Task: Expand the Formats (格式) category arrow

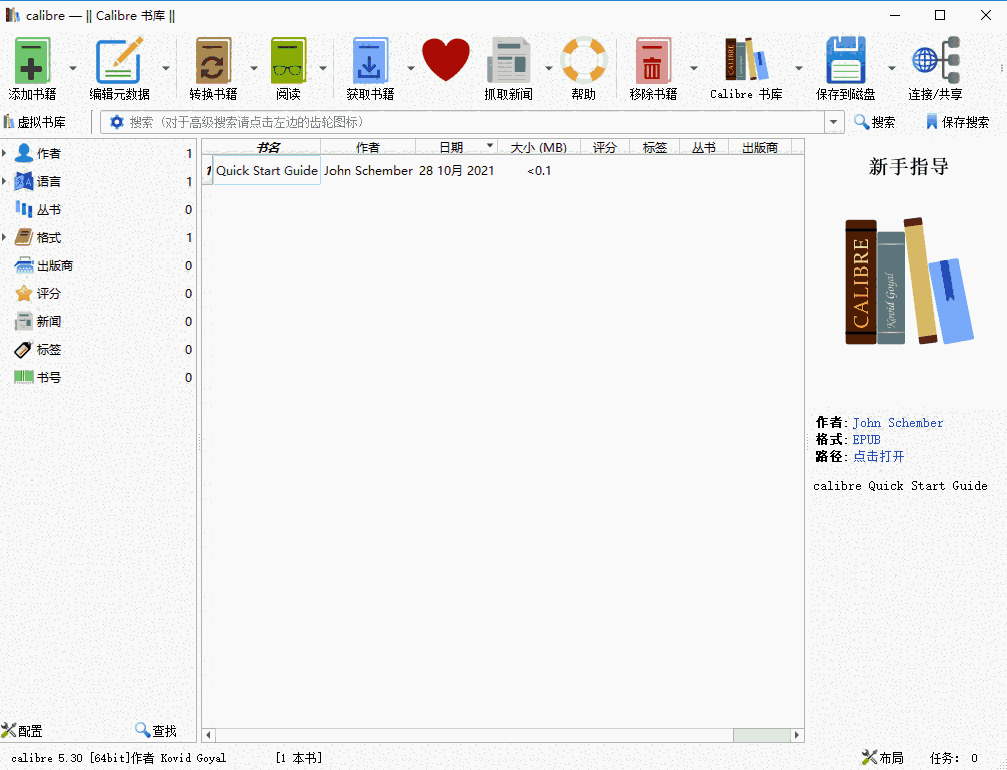Action: tap(5, 238)
